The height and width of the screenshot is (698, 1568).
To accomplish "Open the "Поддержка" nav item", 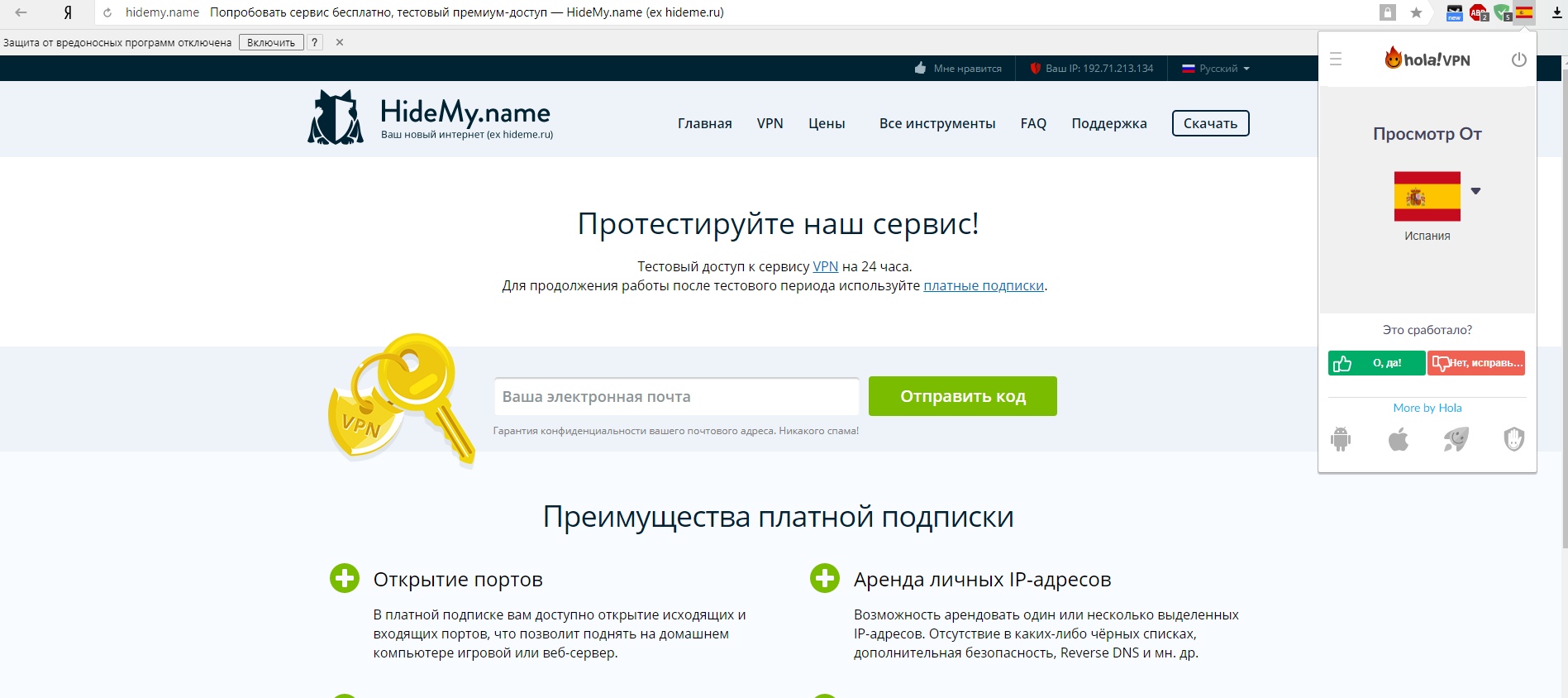I will point(1109,123).
